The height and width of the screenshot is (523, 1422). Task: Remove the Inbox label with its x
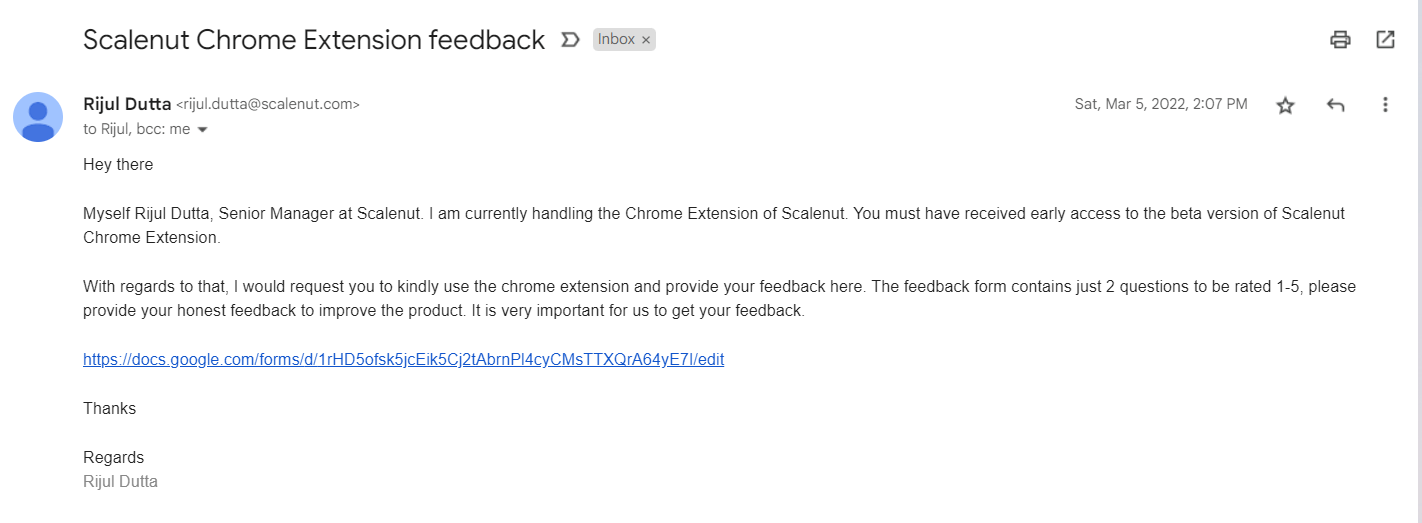(646, 40)
